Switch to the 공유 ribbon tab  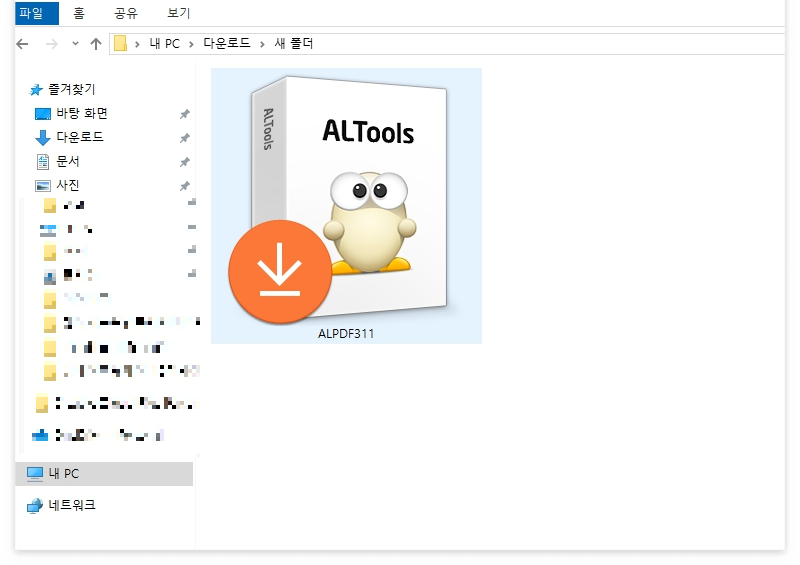[126, 13]
